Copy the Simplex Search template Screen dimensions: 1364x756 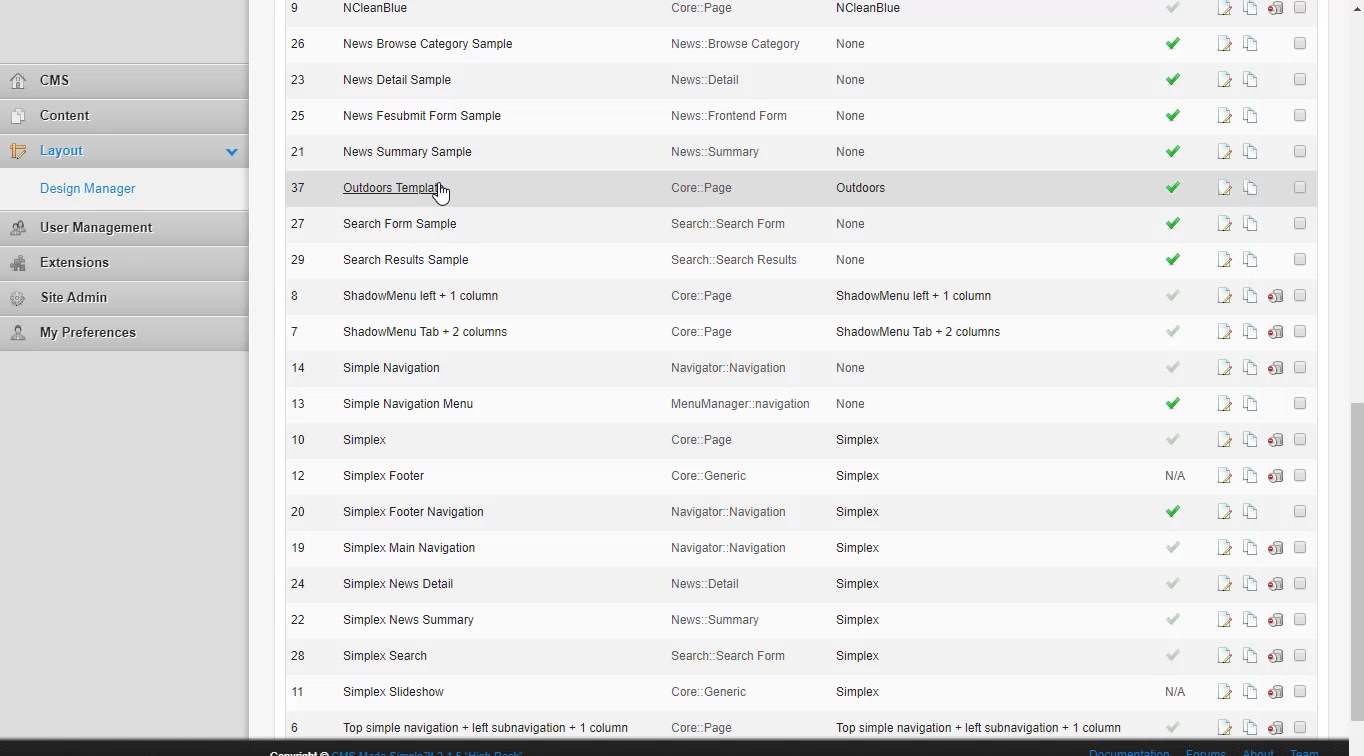point(1250,656)
